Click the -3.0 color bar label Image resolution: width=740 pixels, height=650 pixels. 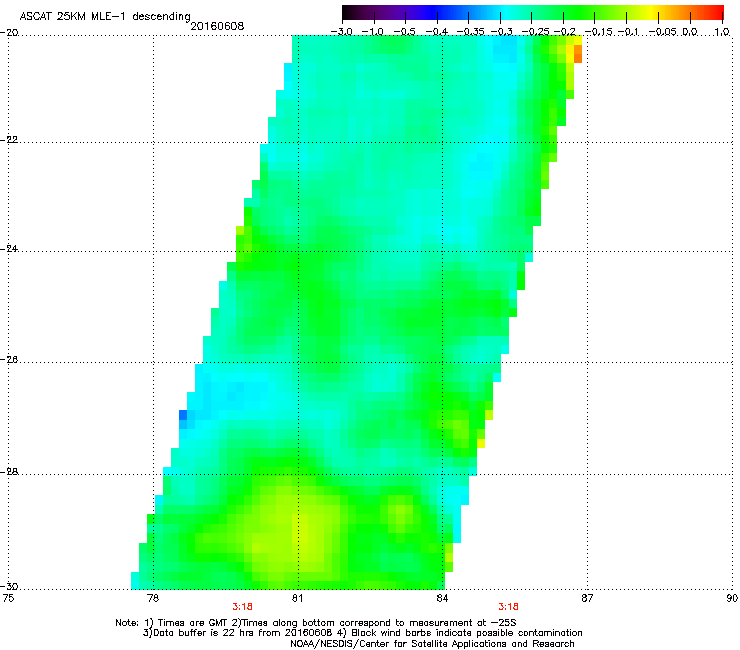pyautogui.click(x=341, y=32)
